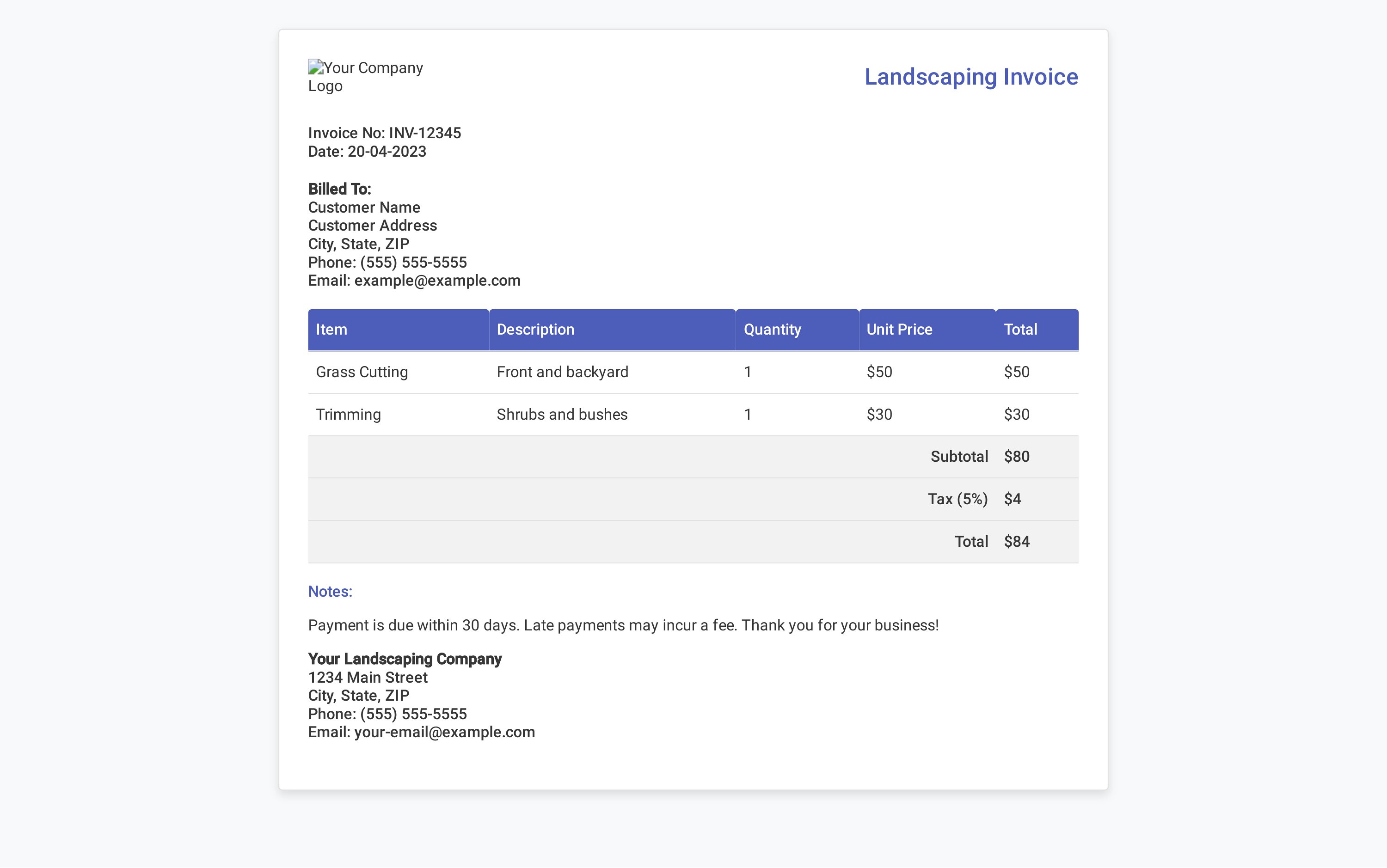The width and height of the screenshot is (1387, 868).
Task: Select the Invoice No: INV-12345 line
Action: pyautogui.click(x=385, y=133)
